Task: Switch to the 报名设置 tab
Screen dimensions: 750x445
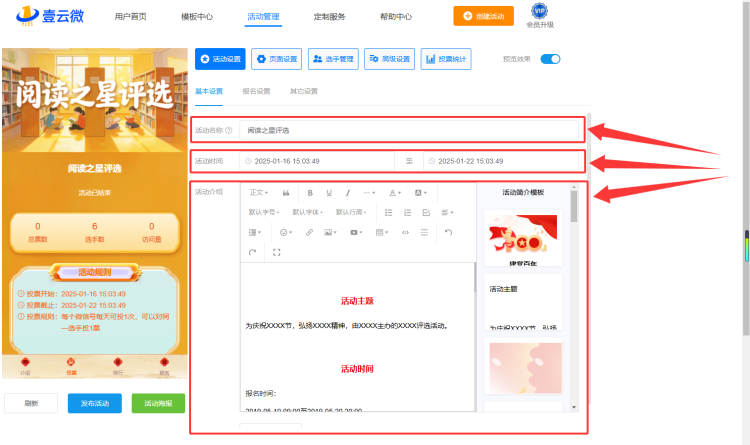Action: pyautogui.click(x=256, y=91)
